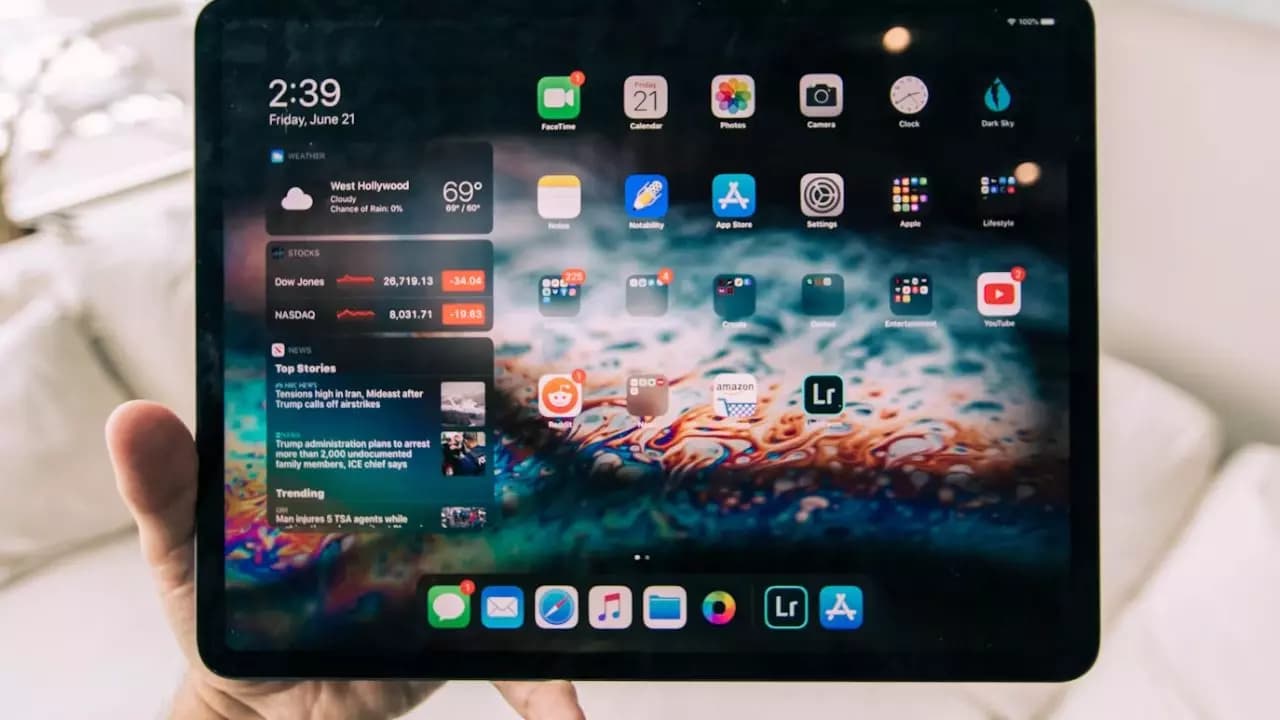Open Lightroom on the home screen grid

tap(823, 395)
